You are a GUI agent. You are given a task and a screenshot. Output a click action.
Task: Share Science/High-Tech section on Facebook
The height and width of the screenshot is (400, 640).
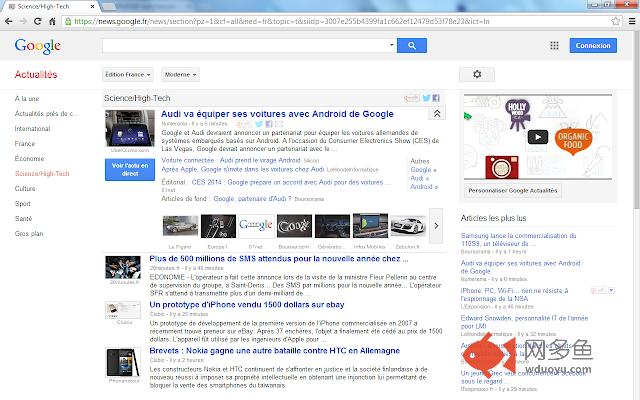[436, 98]
